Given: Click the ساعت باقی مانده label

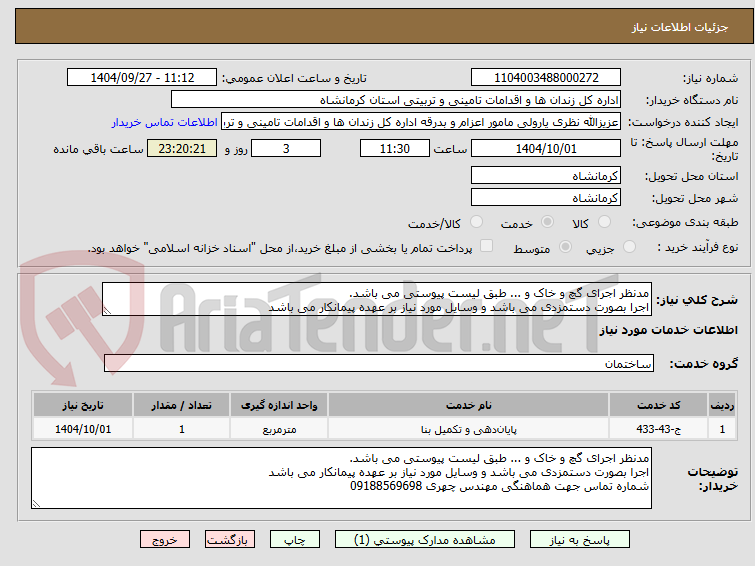Looking at the screenshot, I should (98, 149).
